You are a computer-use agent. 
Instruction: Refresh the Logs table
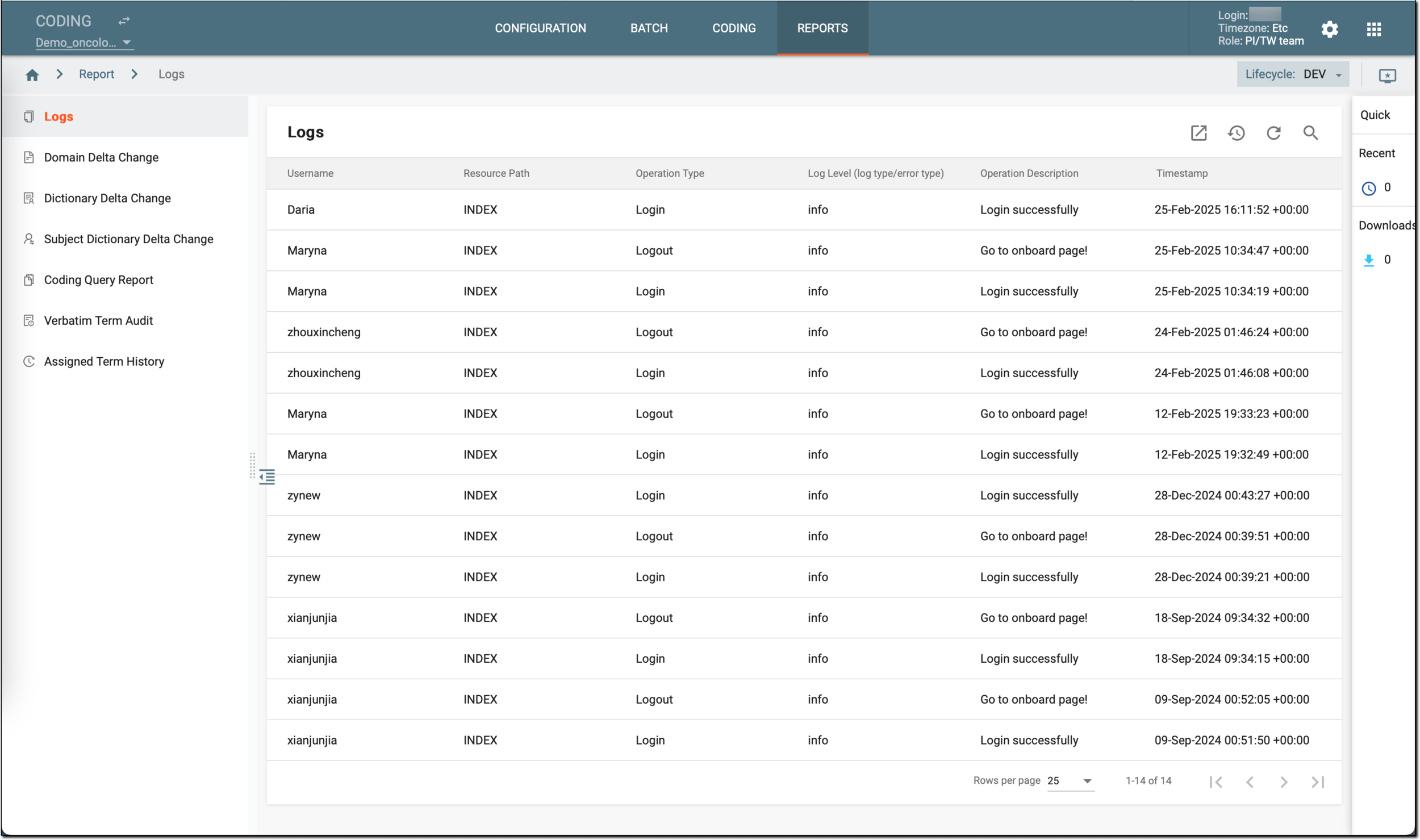point(1273,133)
